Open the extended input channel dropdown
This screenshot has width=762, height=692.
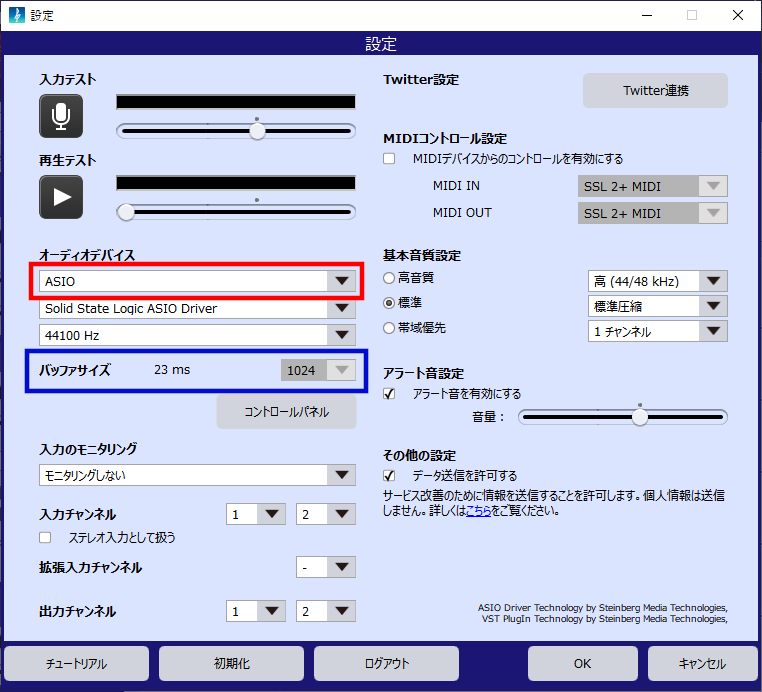(326, 567)
